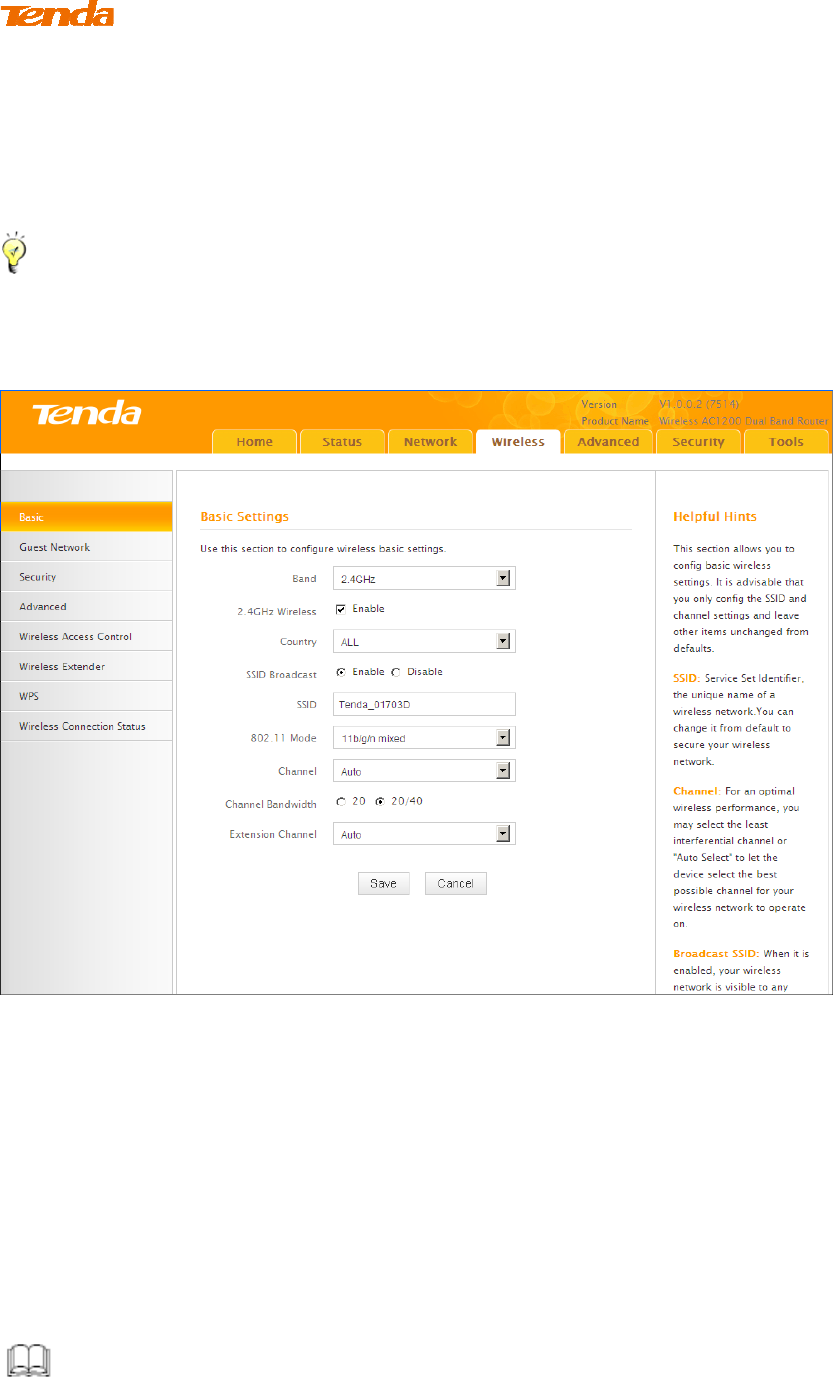The image size is (833, 1383).
Task: Open Wireless Extender in sidebar
Action: pyautogui.click(x=86, y=666)
